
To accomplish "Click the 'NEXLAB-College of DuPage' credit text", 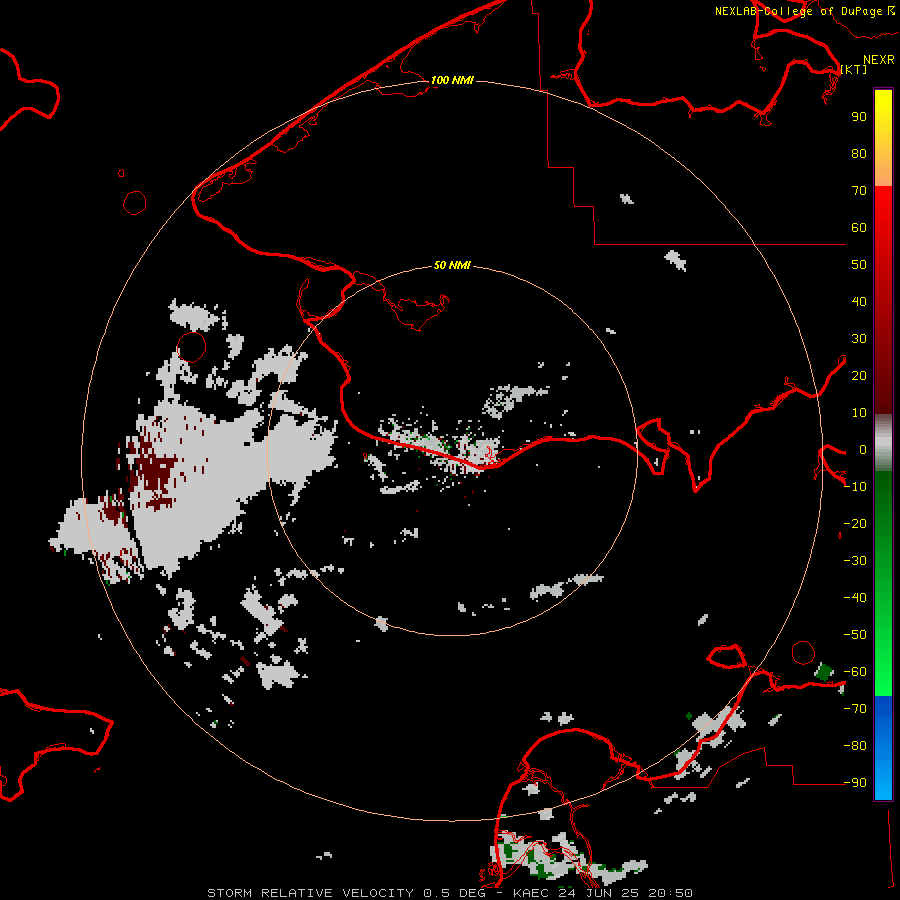I will 798,11.
